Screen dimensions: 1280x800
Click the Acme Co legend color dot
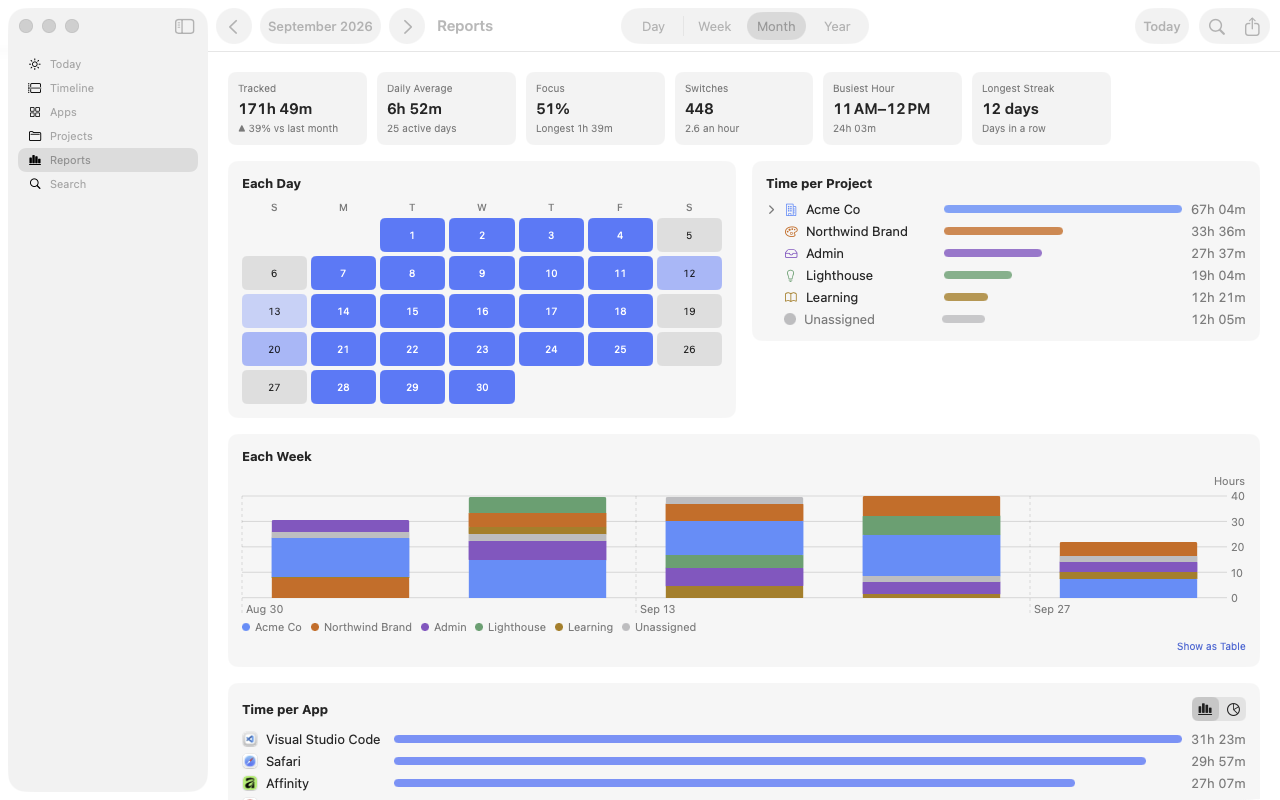point(246,628)
